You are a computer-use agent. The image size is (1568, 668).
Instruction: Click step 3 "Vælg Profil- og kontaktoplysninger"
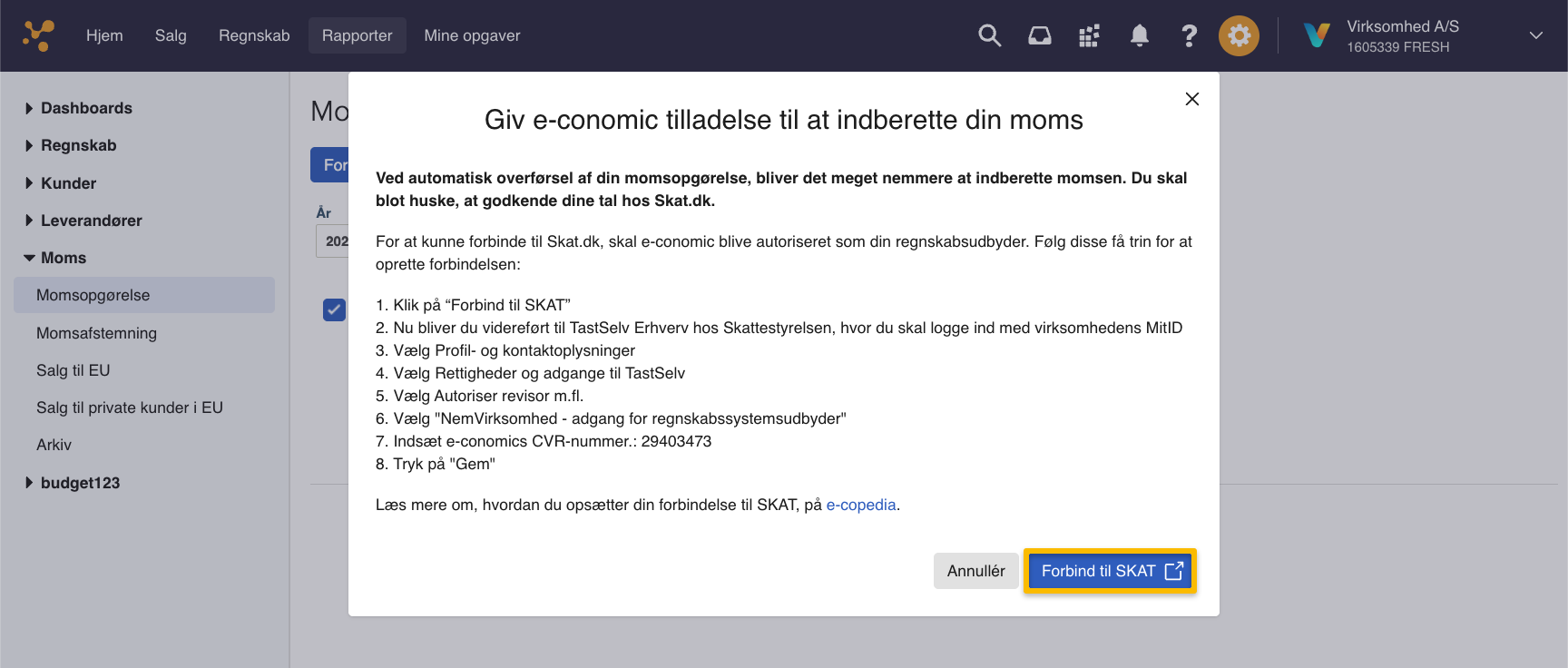(505, 350)
